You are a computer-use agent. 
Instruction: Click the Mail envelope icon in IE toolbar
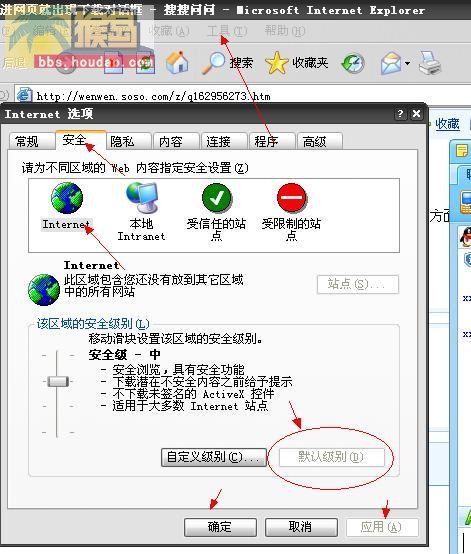click(391, 63)
